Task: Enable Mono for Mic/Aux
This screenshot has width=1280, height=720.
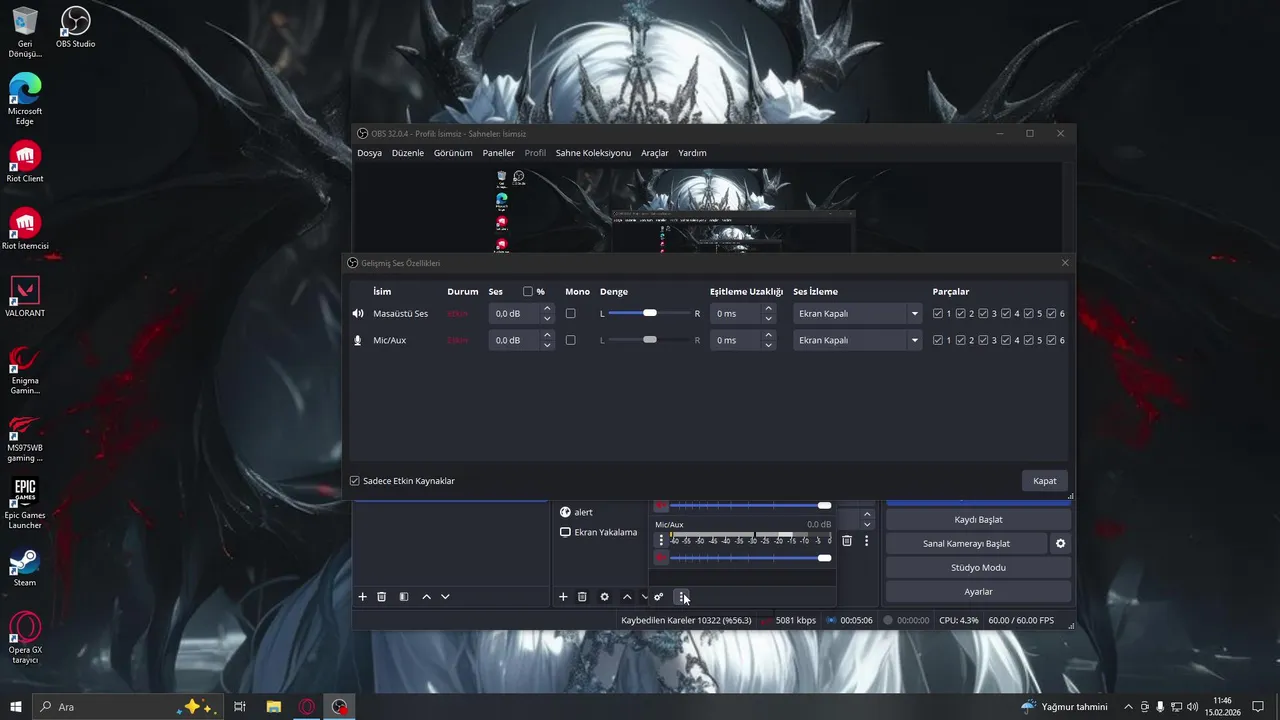Action: (570, 340)
